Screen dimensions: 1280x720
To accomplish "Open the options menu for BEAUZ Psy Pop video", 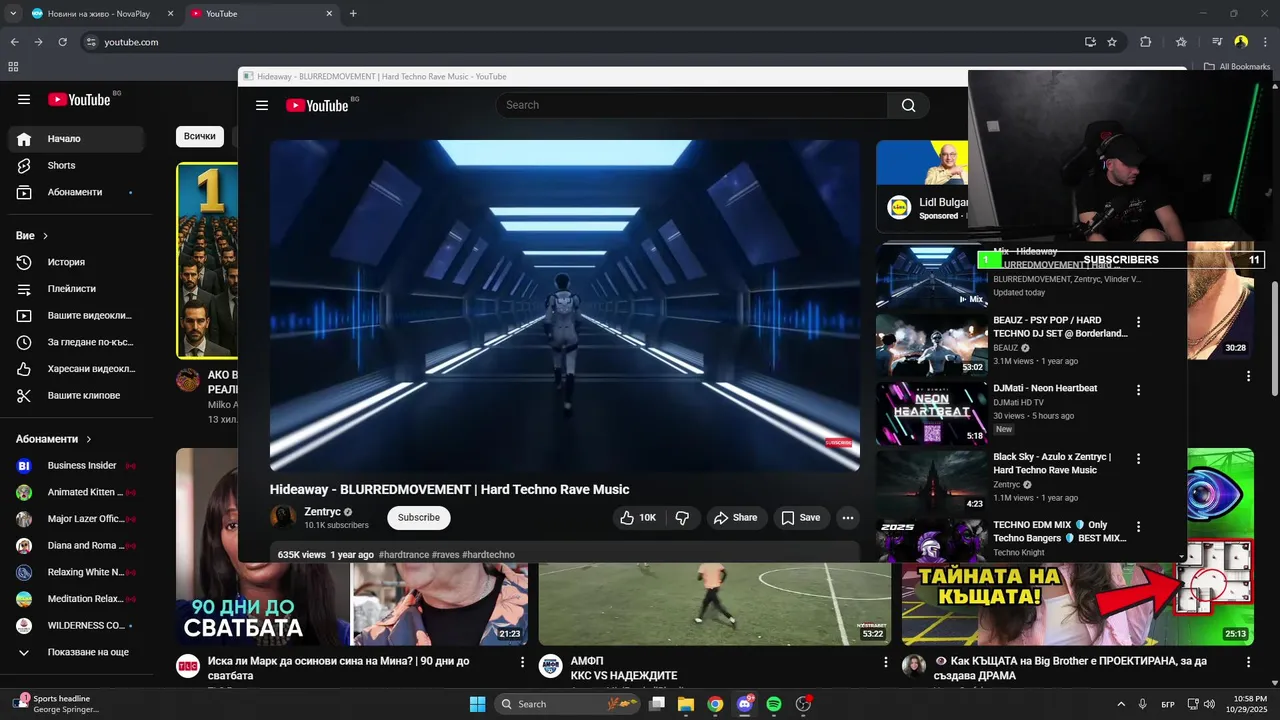I will 1138,322.
